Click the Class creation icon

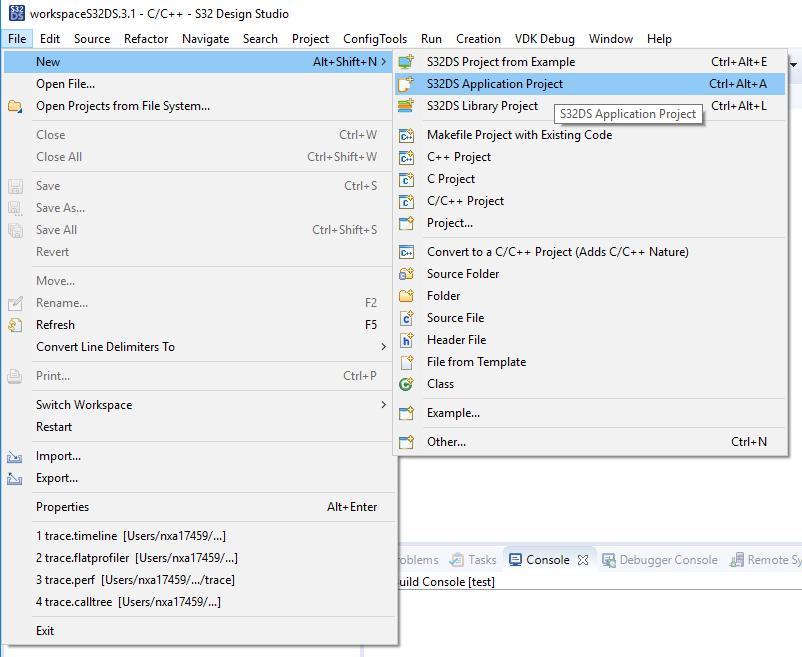coord(406,383)
